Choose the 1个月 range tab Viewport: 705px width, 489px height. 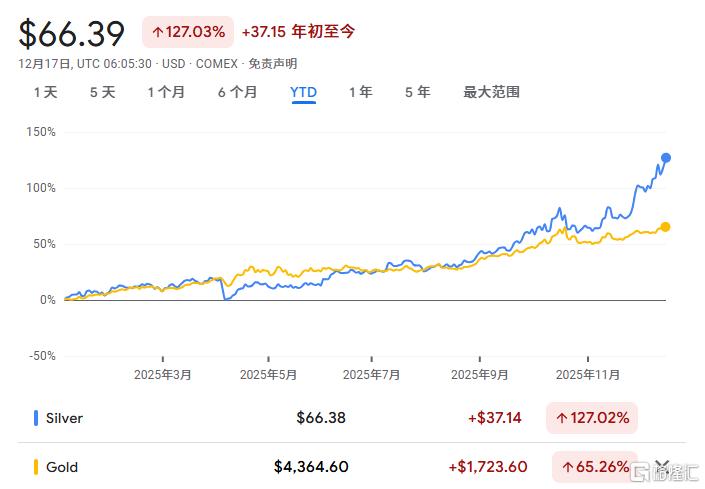pos(166,92)
